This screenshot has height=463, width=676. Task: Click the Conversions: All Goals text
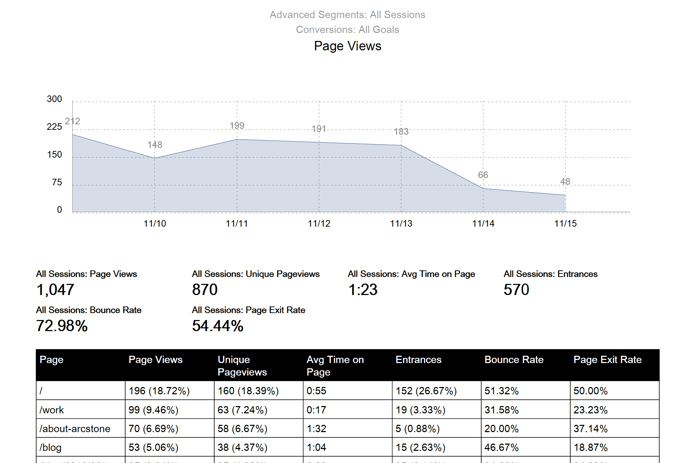click(347, 30)
